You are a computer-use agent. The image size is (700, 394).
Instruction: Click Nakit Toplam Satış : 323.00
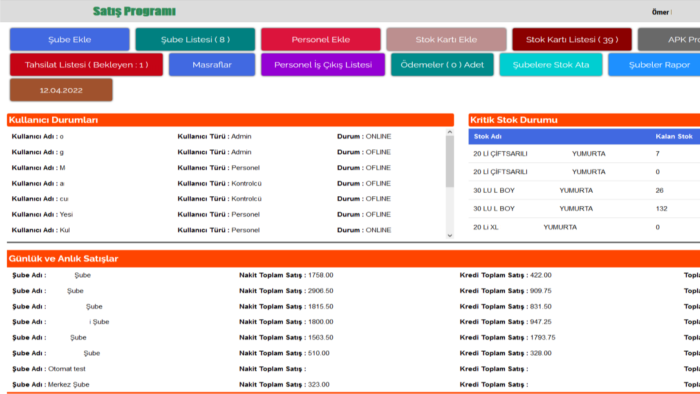tap(284, 385)
